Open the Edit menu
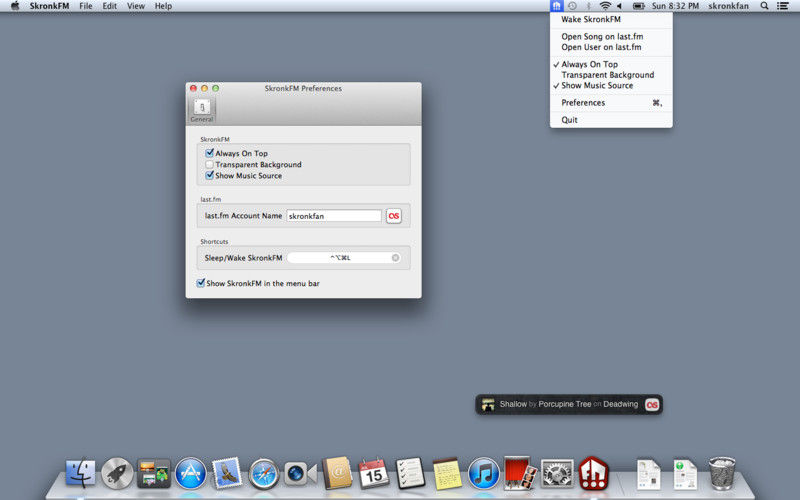Screen dimensions: 800x500 click(x=109, y=6)
